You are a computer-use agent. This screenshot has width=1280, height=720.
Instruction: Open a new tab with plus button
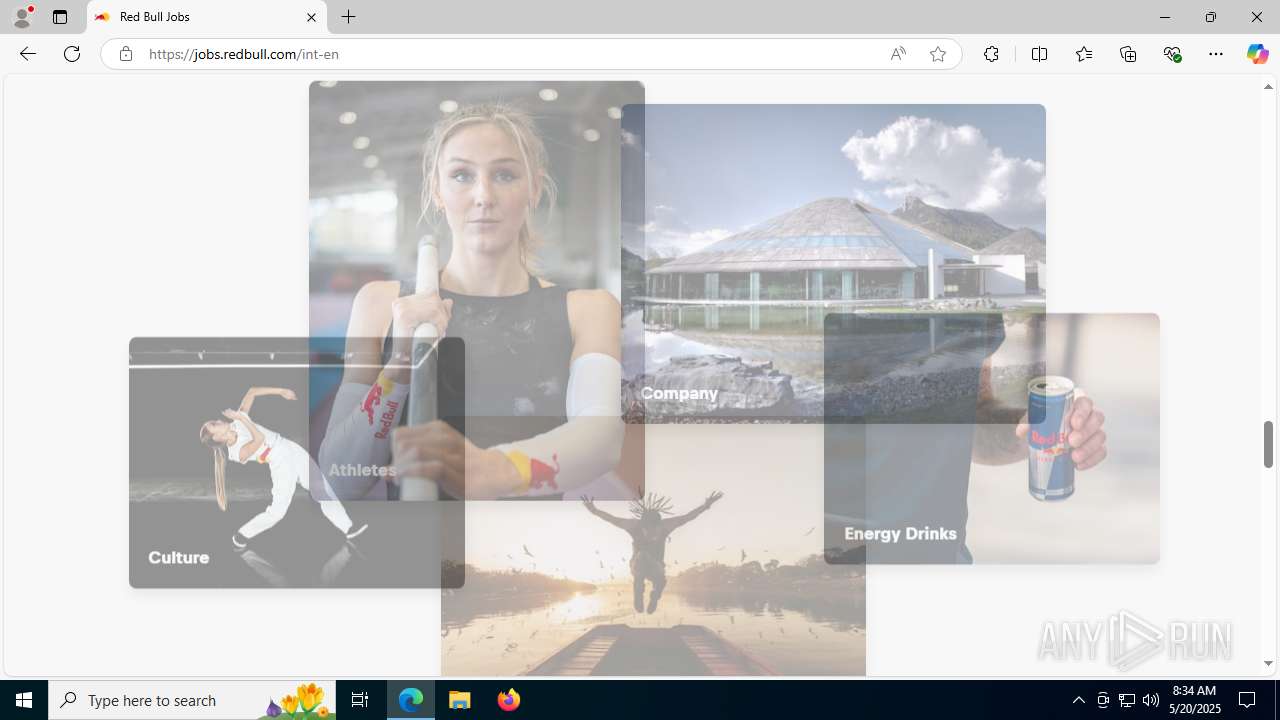348,17
